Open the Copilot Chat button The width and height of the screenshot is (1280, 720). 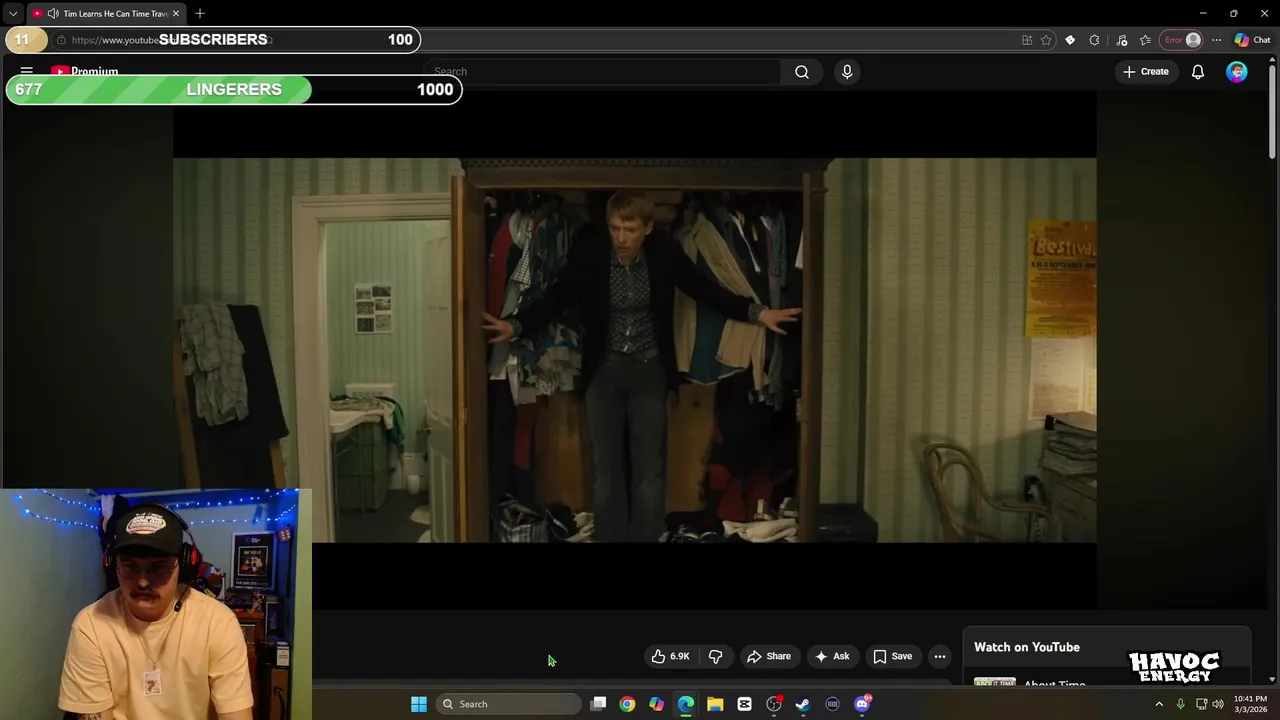(1252, 40)
